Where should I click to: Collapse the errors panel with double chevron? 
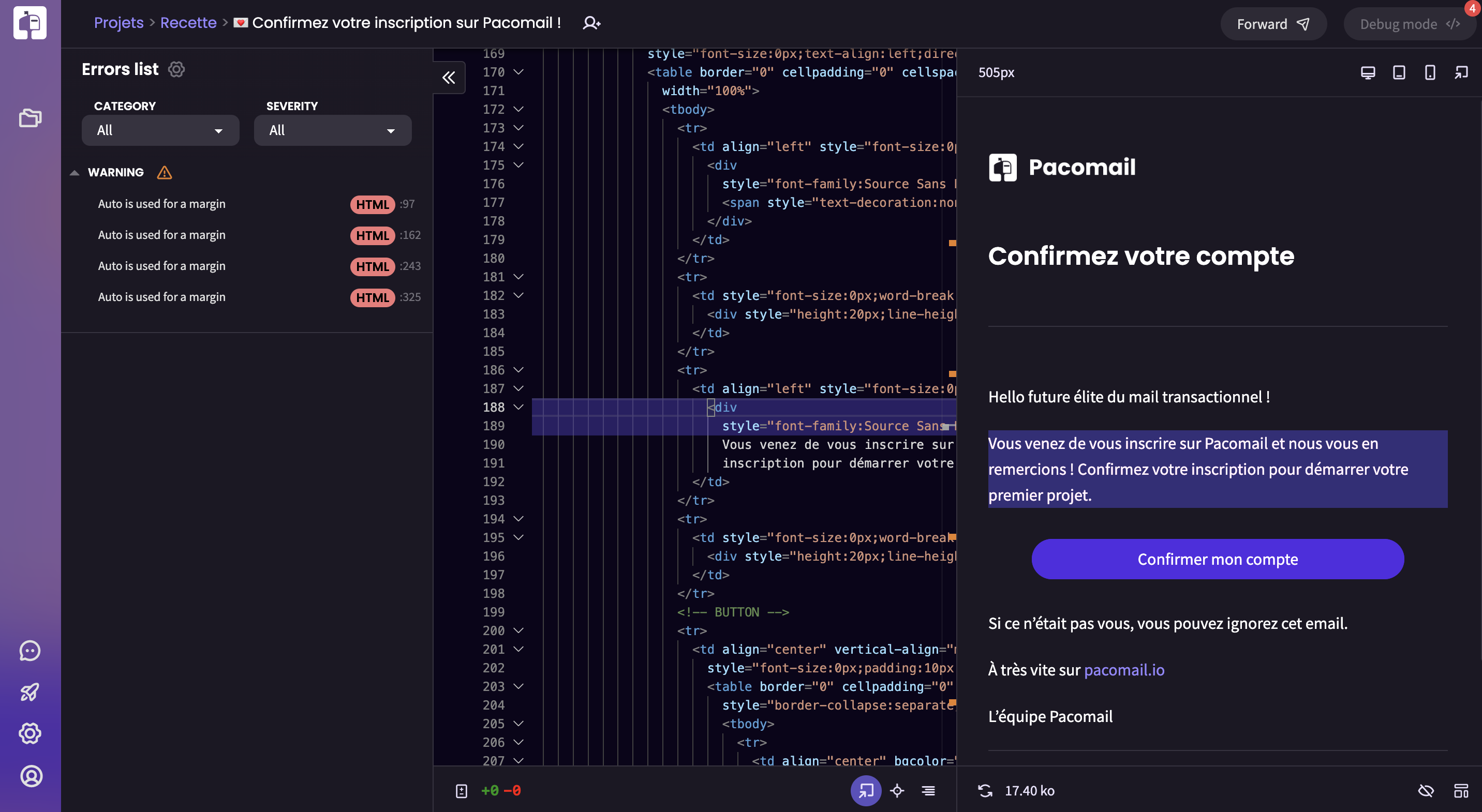(x=449, y=78)
